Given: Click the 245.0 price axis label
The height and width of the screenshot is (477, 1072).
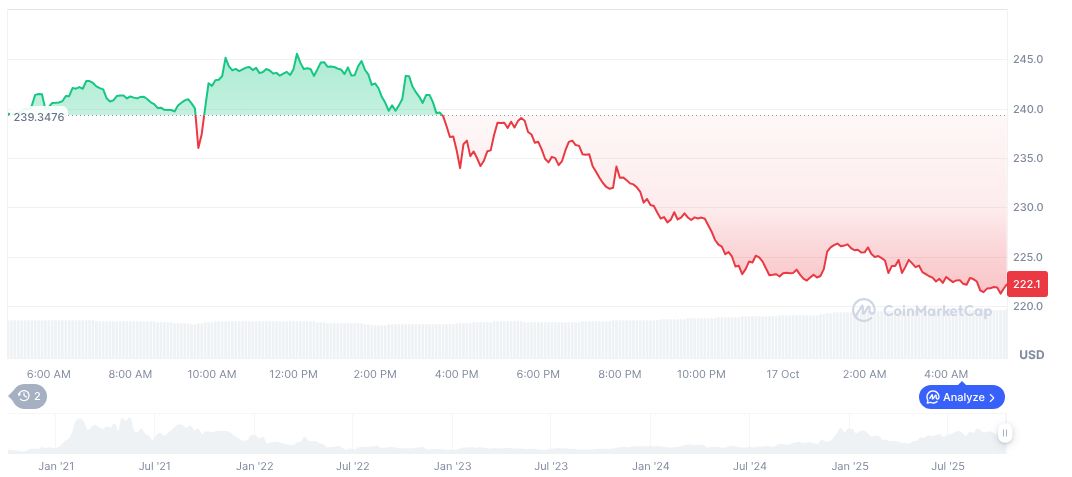Looking at the screenshot, I should [1029, 60].
